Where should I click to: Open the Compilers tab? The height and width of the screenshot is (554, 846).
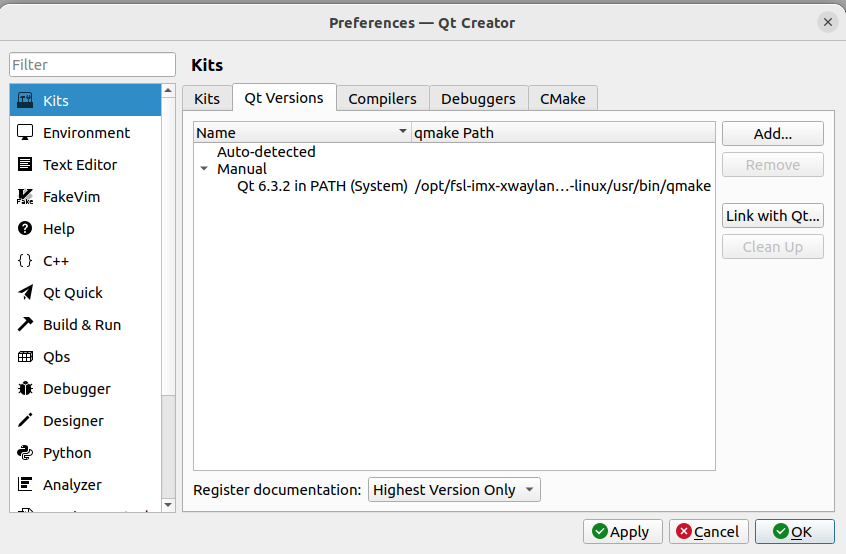pyautogui.click(x=383, y=99)
